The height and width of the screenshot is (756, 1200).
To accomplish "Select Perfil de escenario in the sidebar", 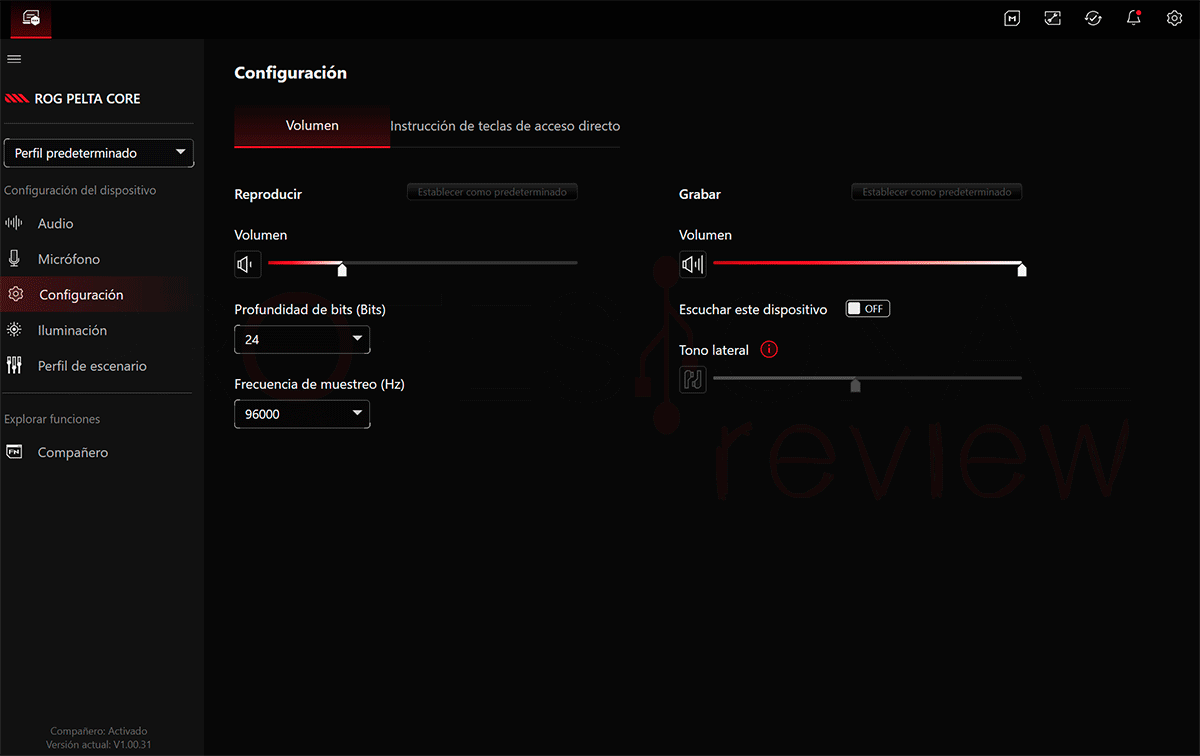I will pos(92,366).
